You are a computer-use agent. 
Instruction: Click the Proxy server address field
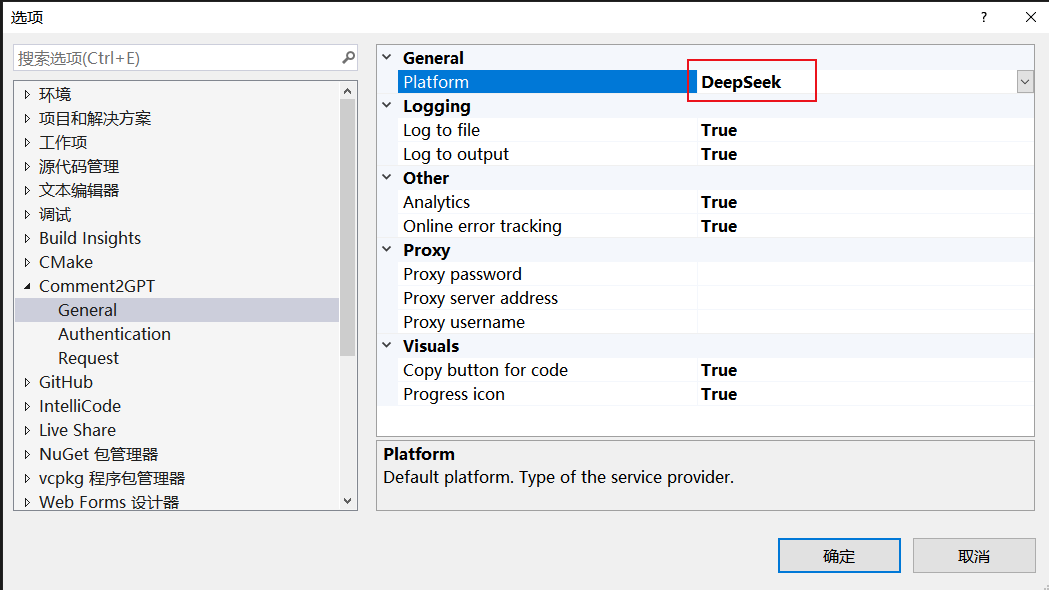click(864, 298)
